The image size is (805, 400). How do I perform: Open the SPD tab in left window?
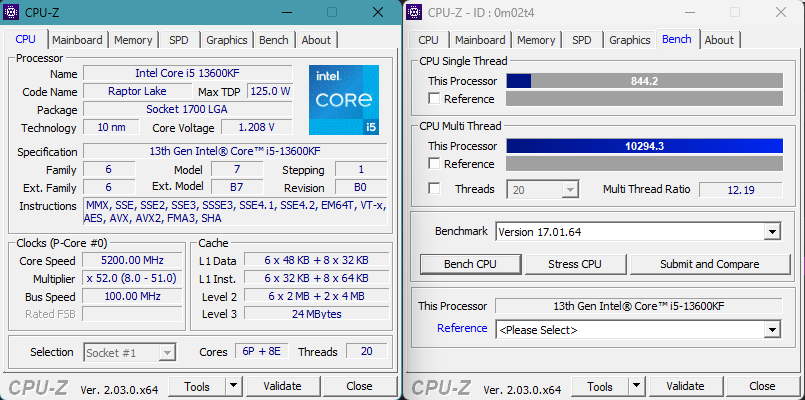pos(179,40)
